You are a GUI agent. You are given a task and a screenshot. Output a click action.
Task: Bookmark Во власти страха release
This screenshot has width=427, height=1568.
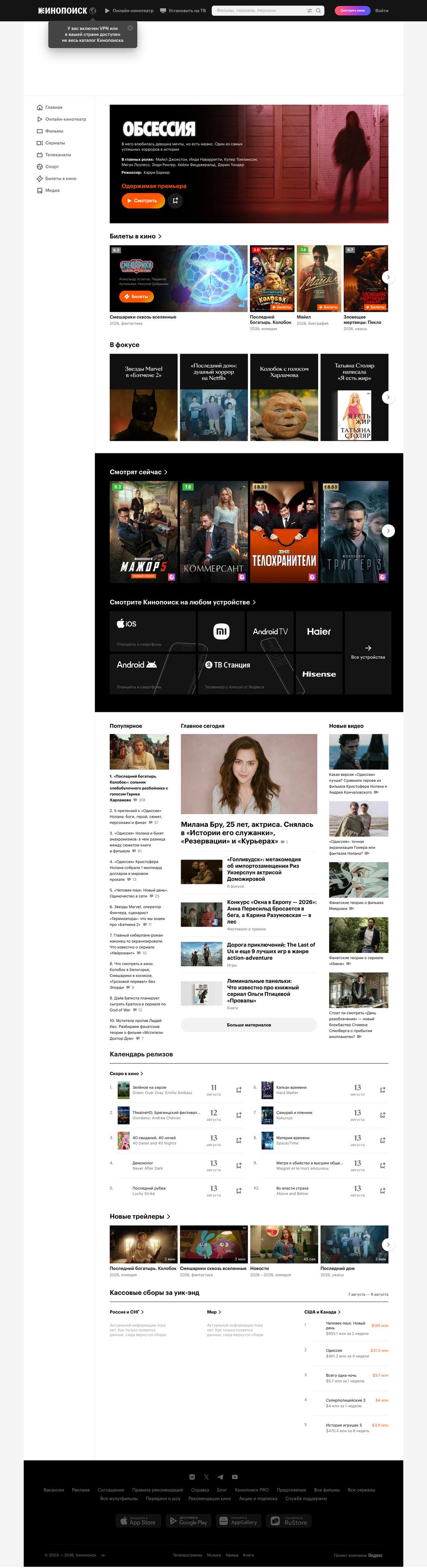click(383, 1191)
